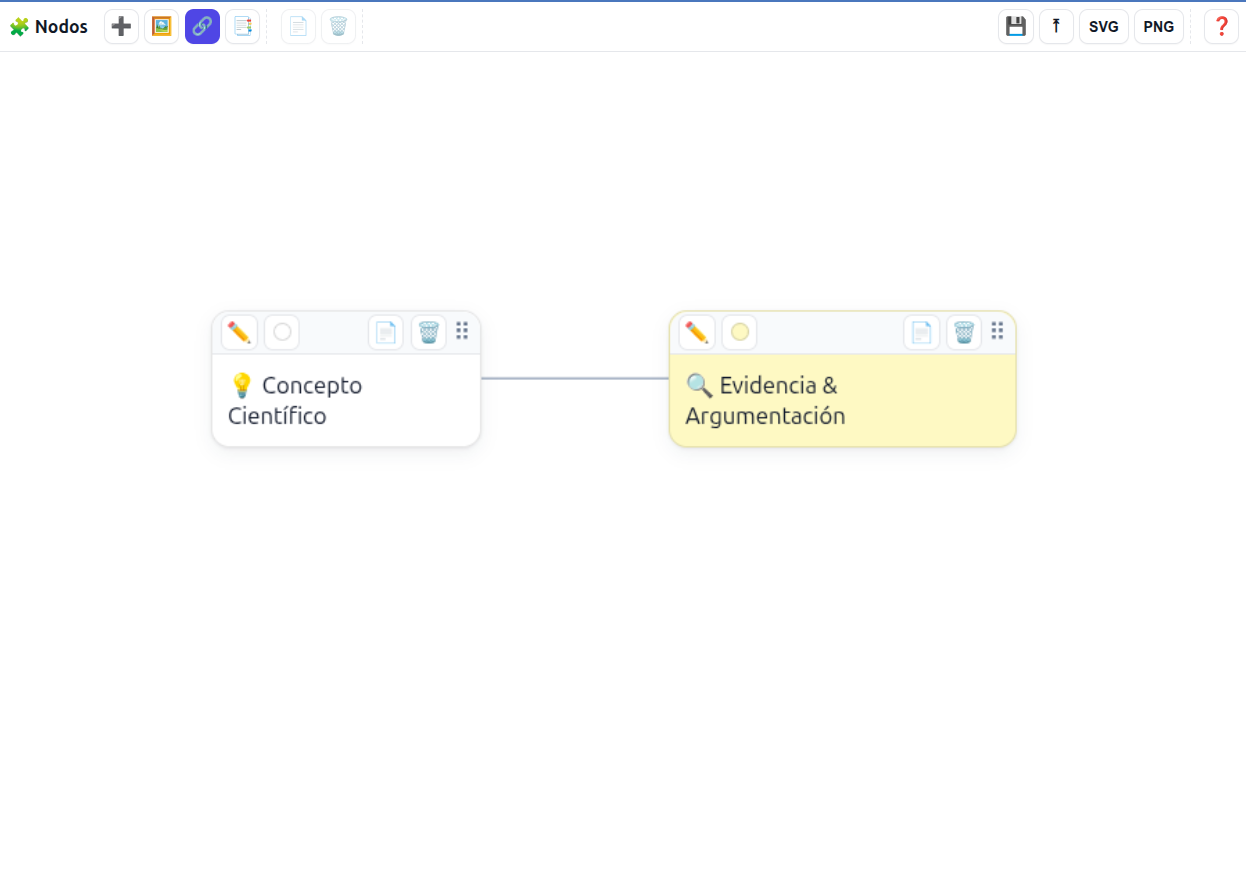Viewport: 1246px width, 882px height.
Task: Insert an image node from the toolbar
Action: click(x=161, y=26)
